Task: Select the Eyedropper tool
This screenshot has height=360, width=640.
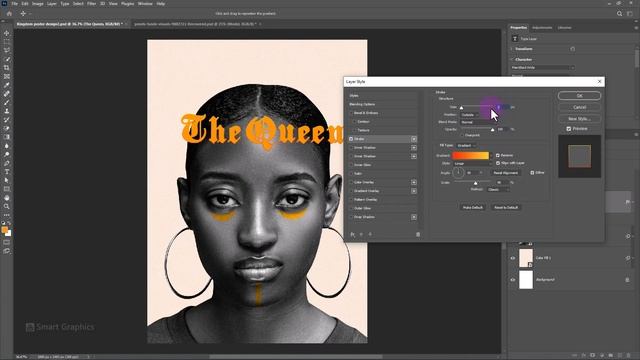Action: 7,85
